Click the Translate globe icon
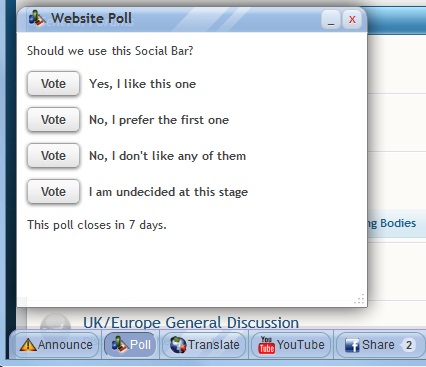 178,345
